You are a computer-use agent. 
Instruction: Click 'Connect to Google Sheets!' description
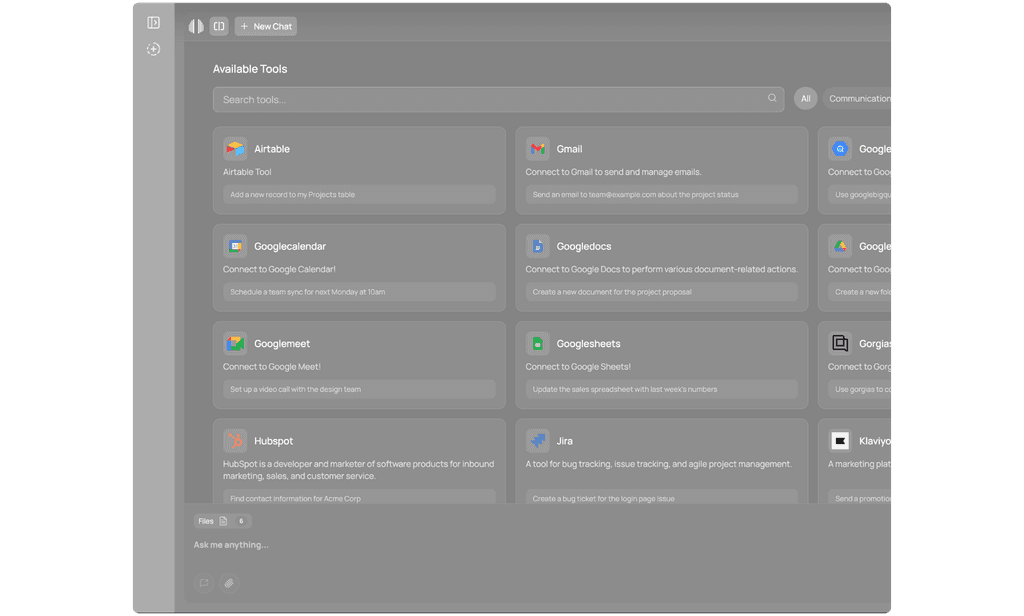point(578,366)
